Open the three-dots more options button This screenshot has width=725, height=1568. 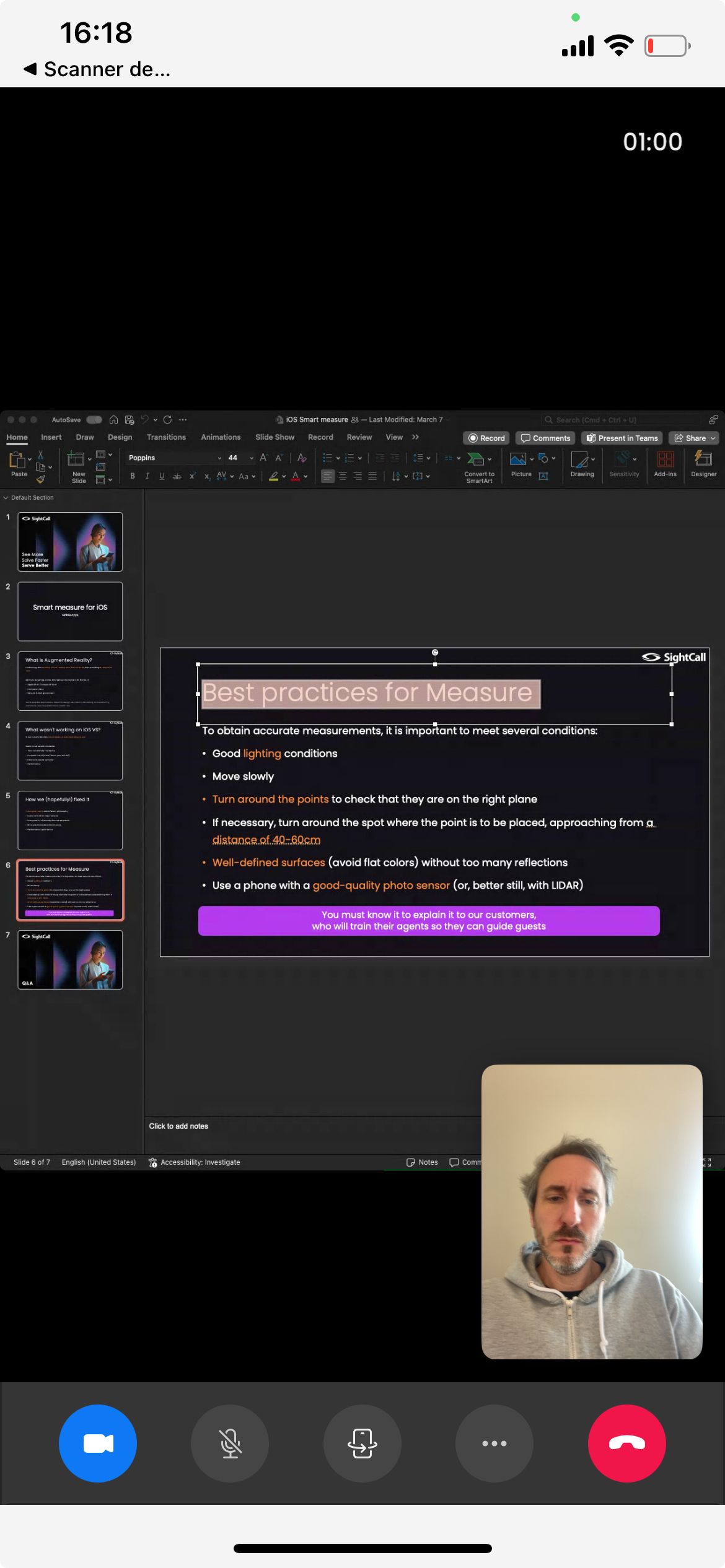[494, 1443]
